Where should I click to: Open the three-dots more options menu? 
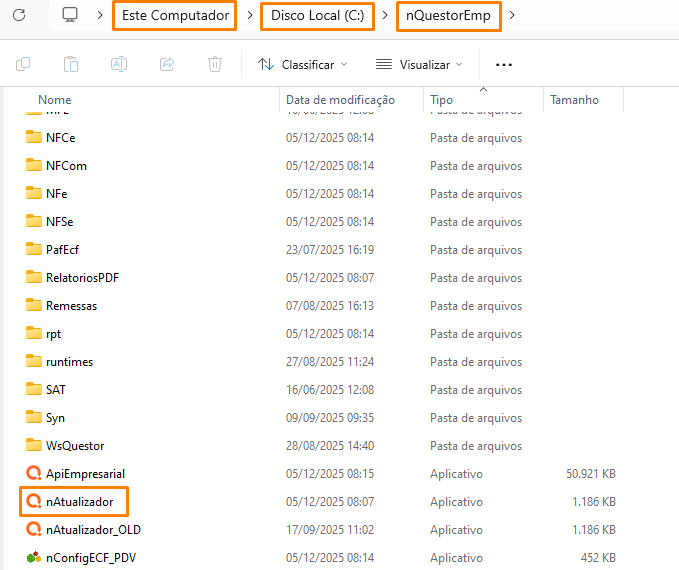(x=504, y=64)
